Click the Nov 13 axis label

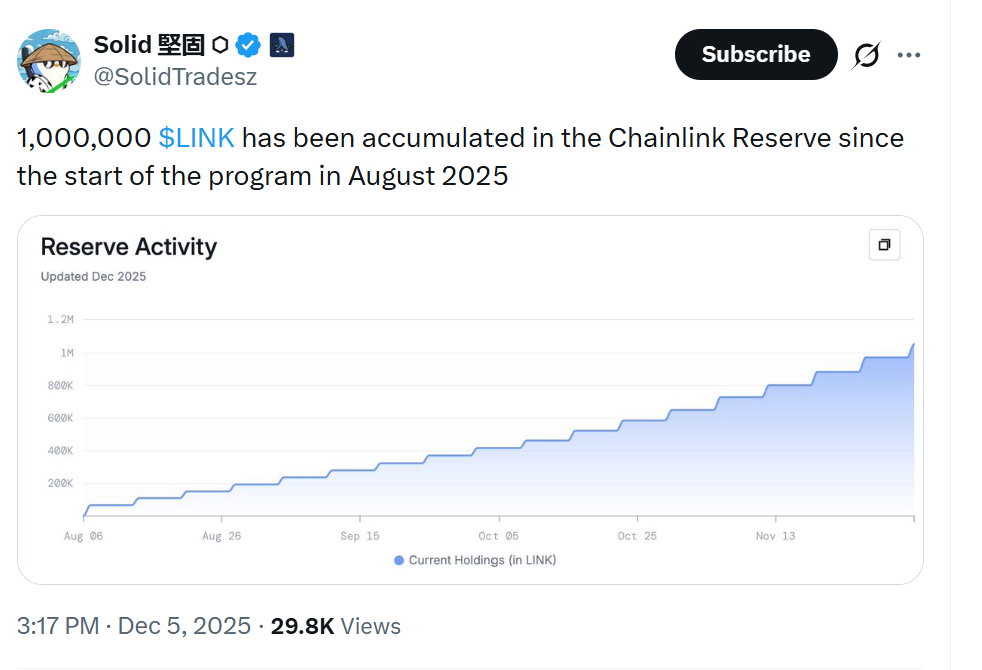(776, 536)
